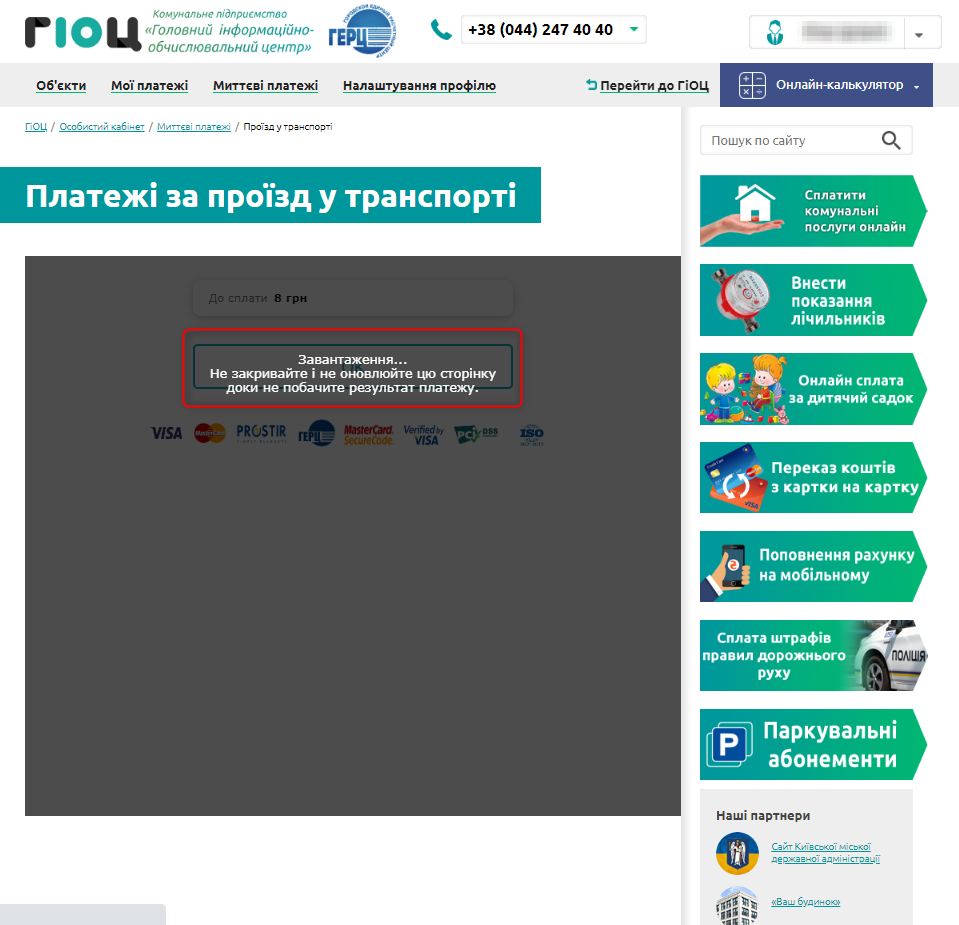Follow the Перейти до ГіОЦ link
Viewport: 959px width, 925px height.
click(654, 86)
